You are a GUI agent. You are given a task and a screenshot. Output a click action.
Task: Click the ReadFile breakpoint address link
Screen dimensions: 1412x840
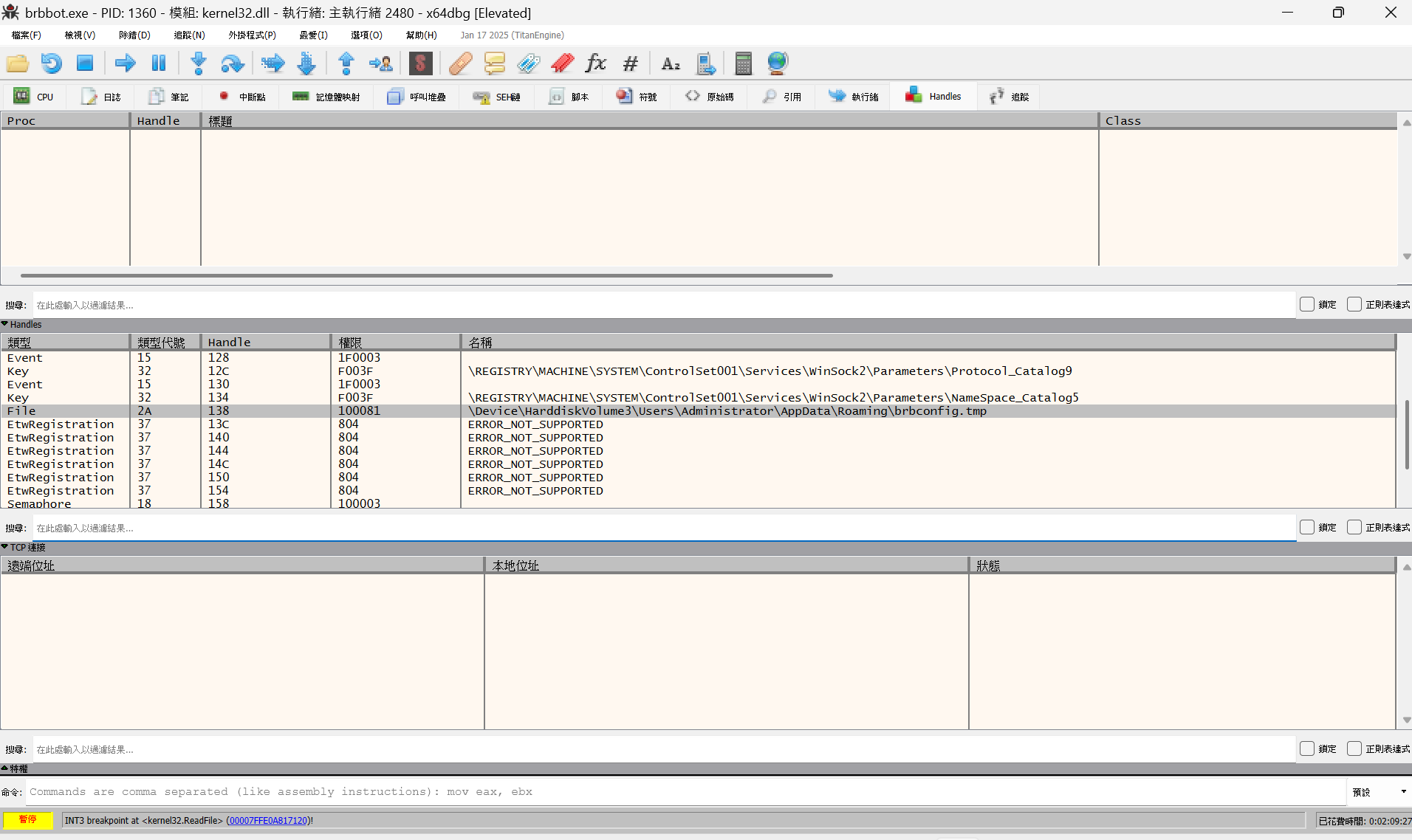[267, 821]
